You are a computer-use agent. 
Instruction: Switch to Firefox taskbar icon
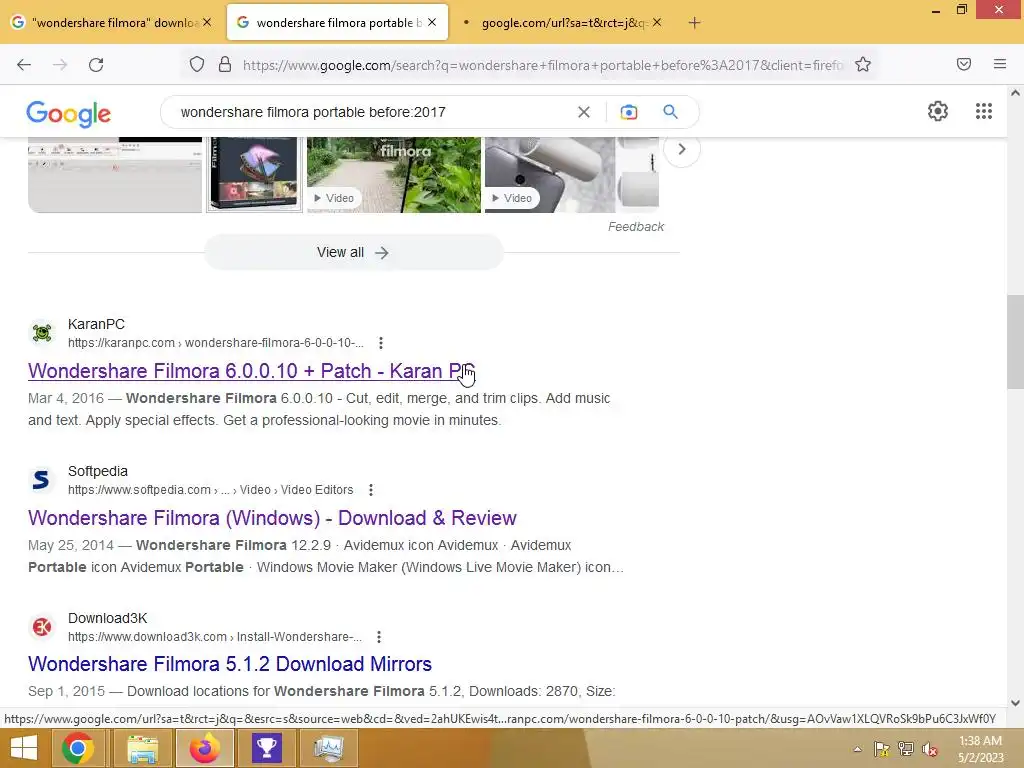point(204,748)
